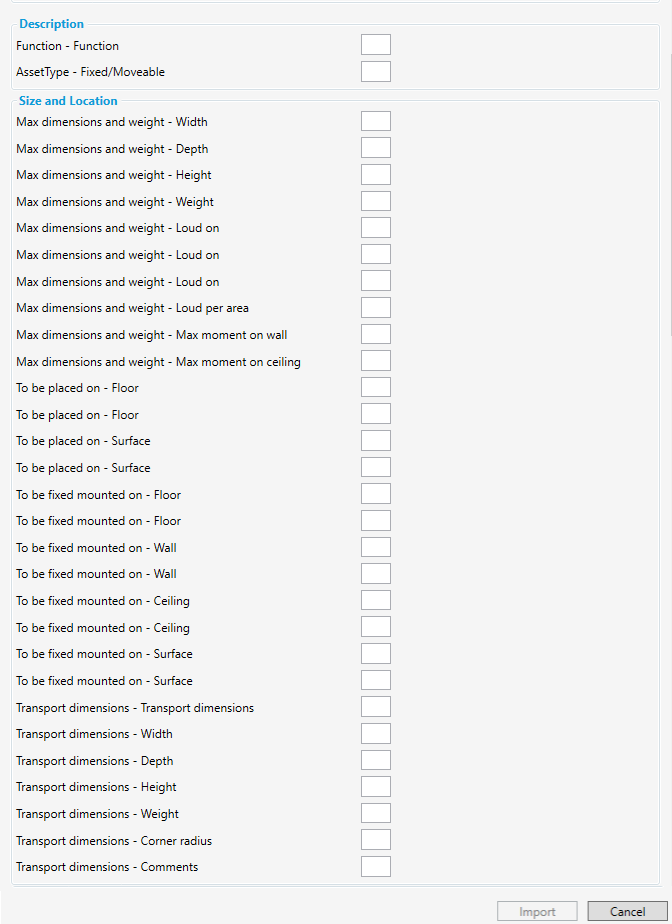Select the Transport dimensions - Width box
The width and height of the screenshot is (672, 924).
[376, 734]
